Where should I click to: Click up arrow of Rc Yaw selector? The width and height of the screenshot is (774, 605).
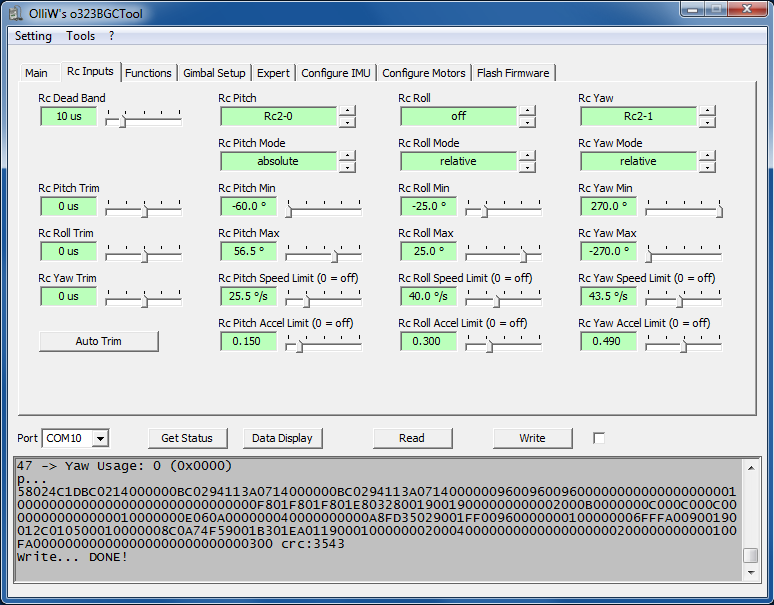coord(707,110)
